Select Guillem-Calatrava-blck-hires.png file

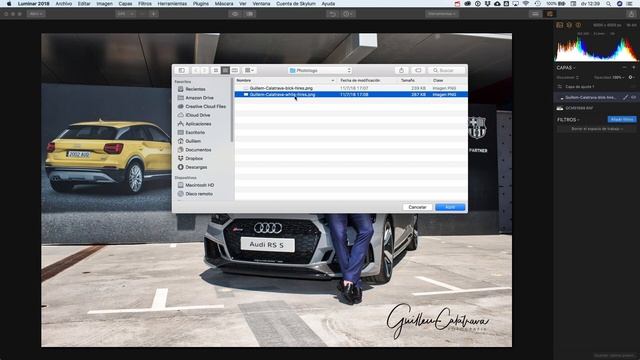[x=351, y=88]
